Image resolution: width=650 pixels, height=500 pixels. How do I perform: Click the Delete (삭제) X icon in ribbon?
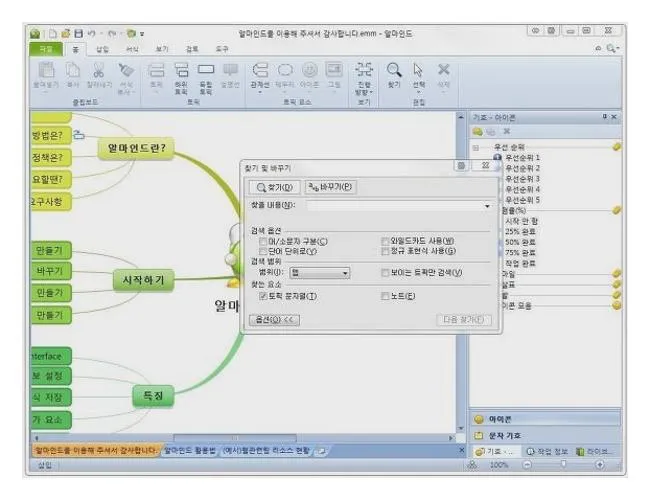444,69
